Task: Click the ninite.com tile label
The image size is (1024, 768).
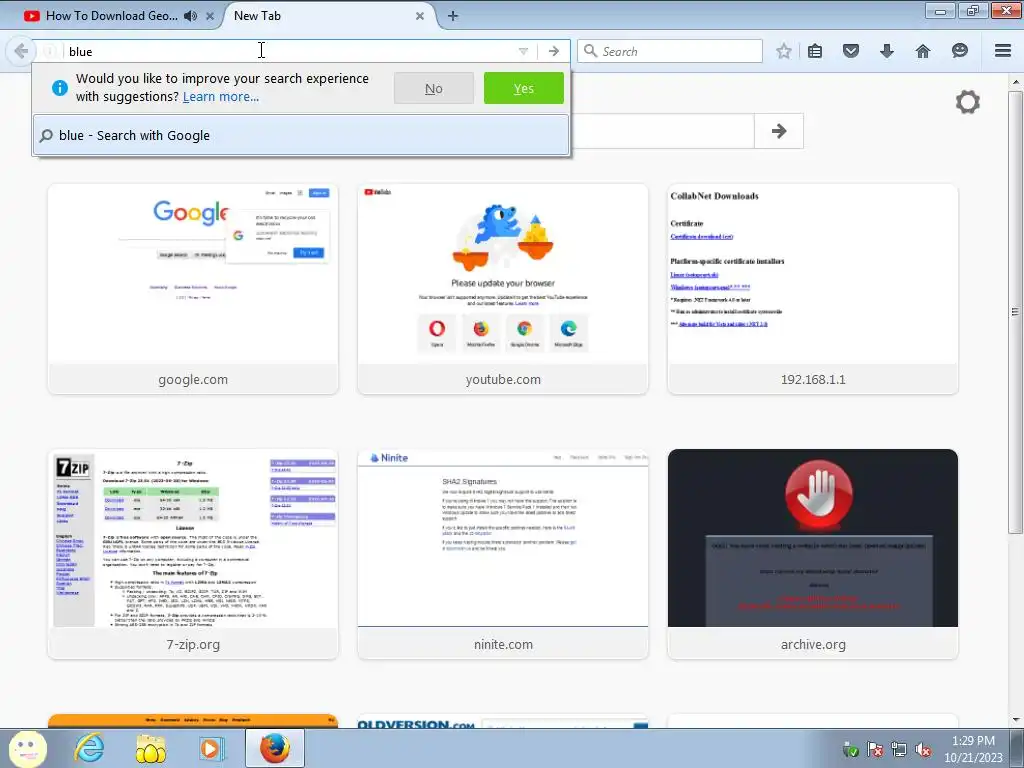Action: 503,645
